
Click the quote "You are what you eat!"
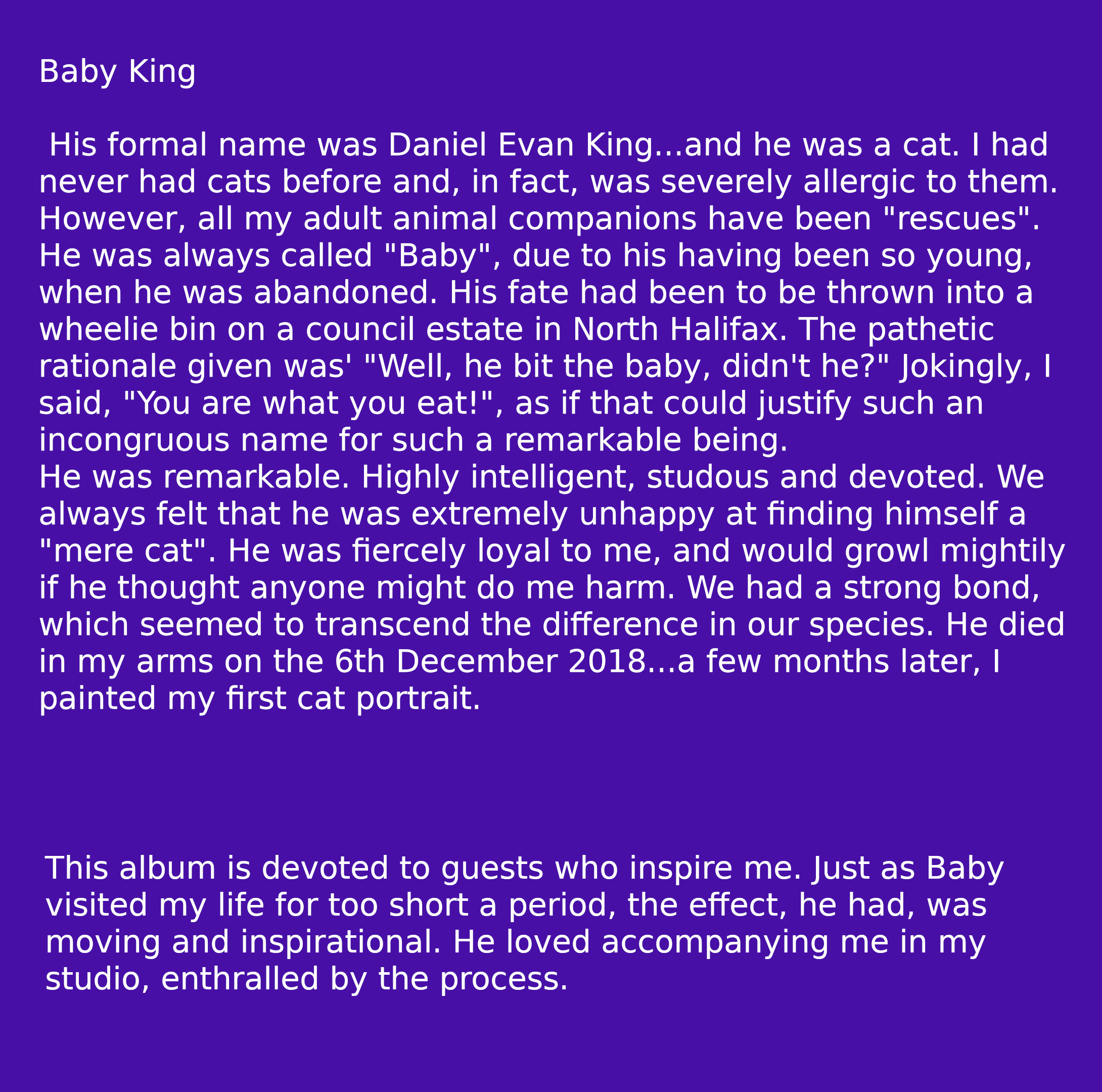[x=307, y=404]
